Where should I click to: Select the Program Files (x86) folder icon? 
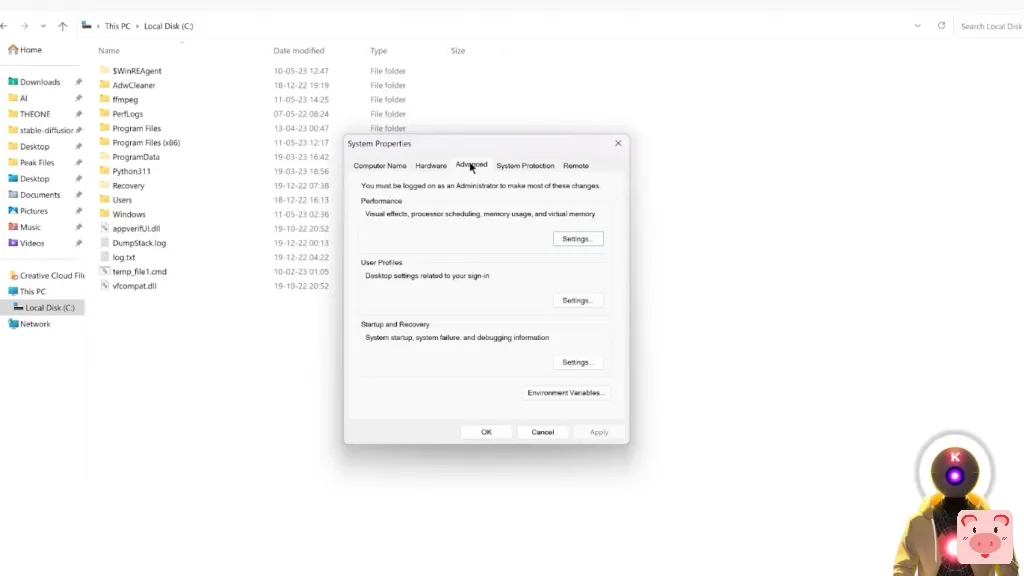[x=104, y=142]
